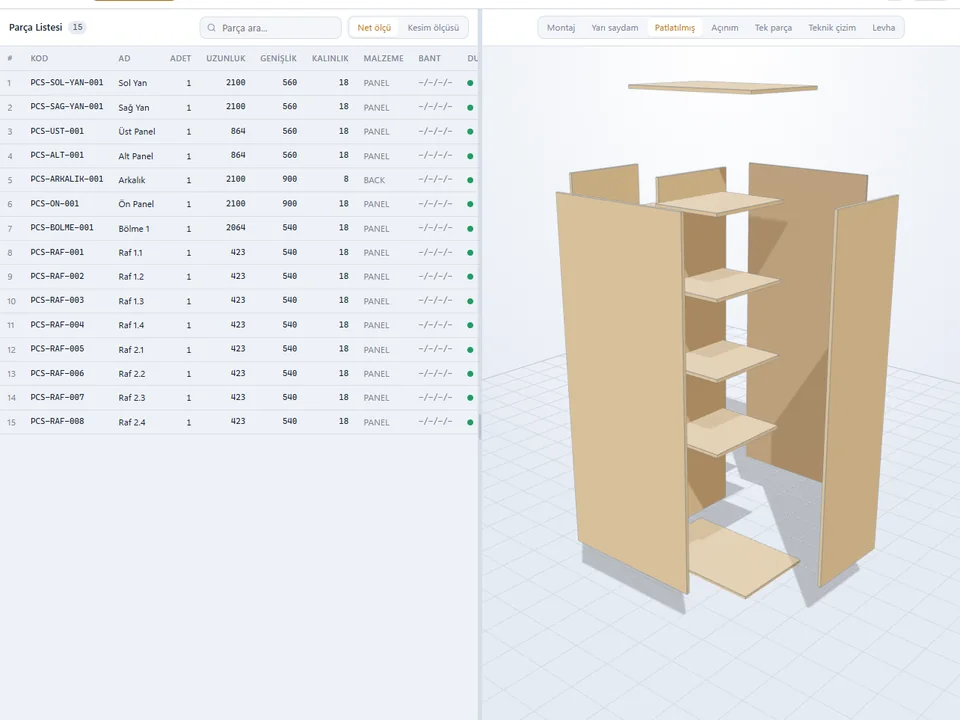Click the Alt Panel part name
Image resolution: width=960 pixels, height=720 pixels.
(x=135, y=156)
